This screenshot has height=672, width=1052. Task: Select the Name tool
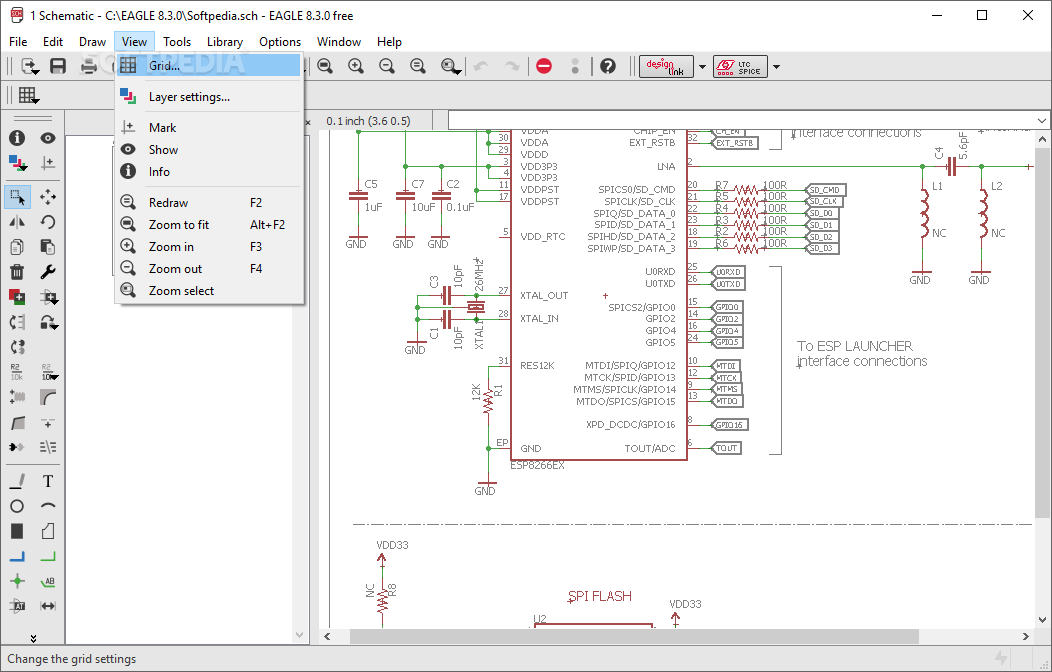[x=17, y=372]
